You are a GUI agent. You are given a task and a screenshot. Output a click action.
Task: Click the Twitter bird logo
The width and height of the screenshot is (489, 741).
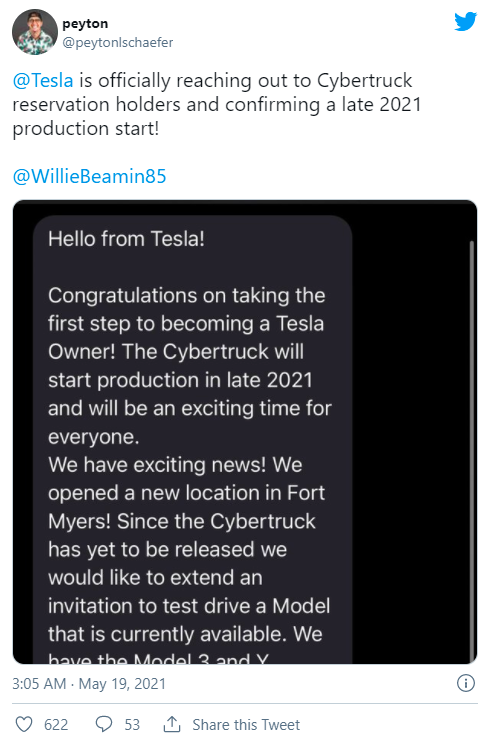click(x=465, y=21)
